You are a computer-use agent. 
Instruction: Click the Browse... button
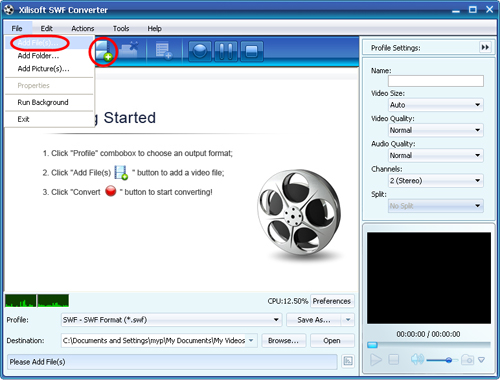pos(283,341)
